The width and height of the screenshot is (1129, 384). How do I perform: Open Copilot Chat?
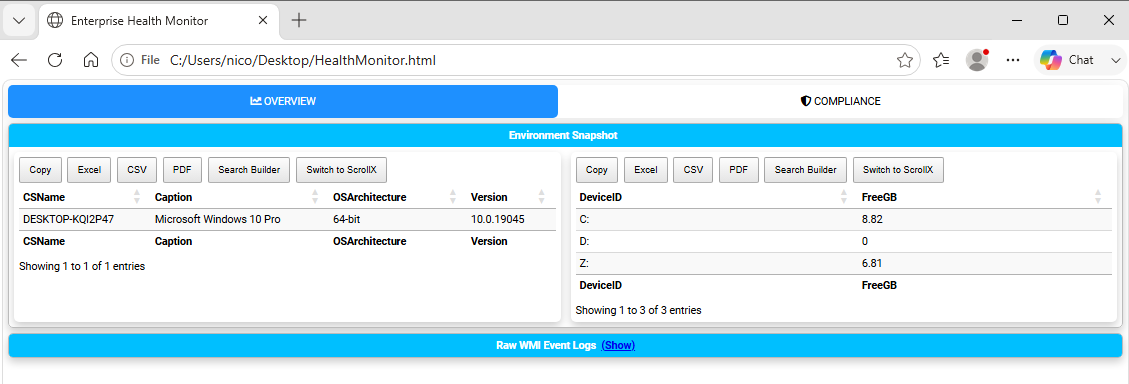tap(1067, 61)
